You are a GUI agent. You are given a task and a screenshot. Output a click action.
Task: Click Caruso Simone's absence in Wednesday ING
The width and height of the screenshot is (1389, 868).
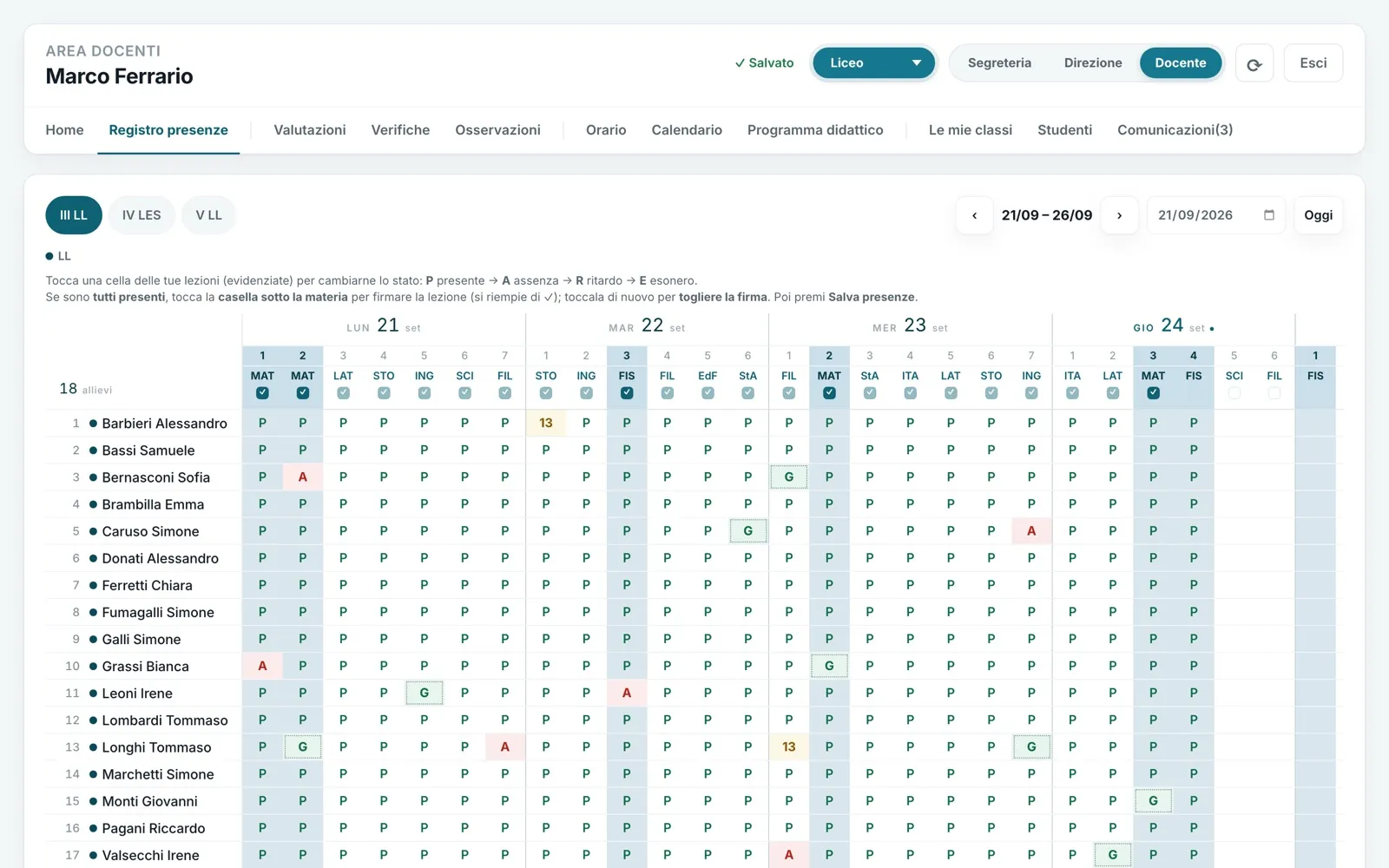(1031, 530)
